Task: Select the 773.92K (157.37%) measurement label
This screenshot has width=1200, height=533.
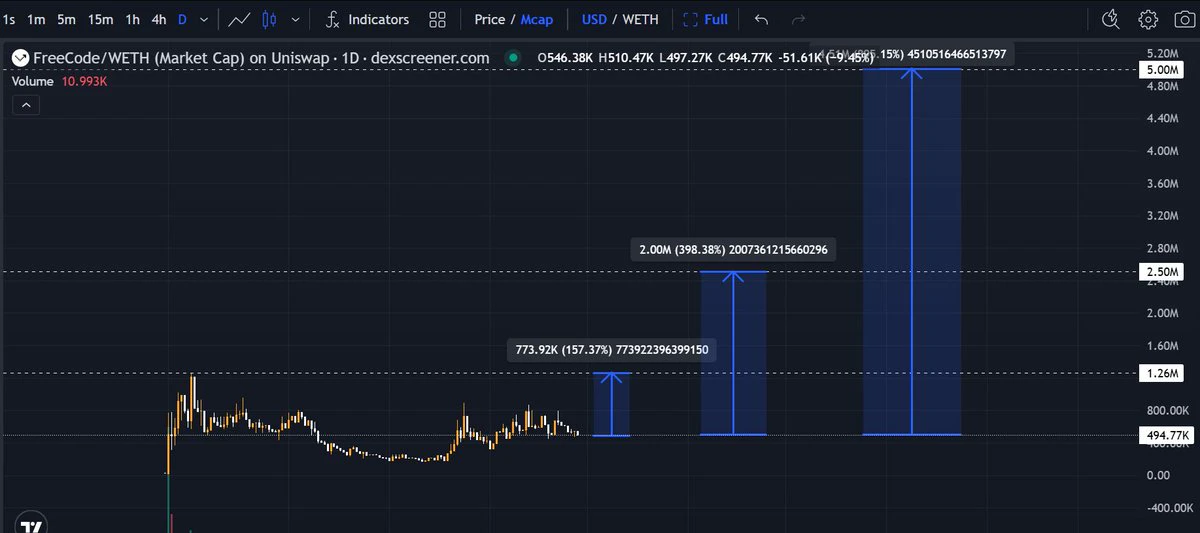Action: pos(610,350)
